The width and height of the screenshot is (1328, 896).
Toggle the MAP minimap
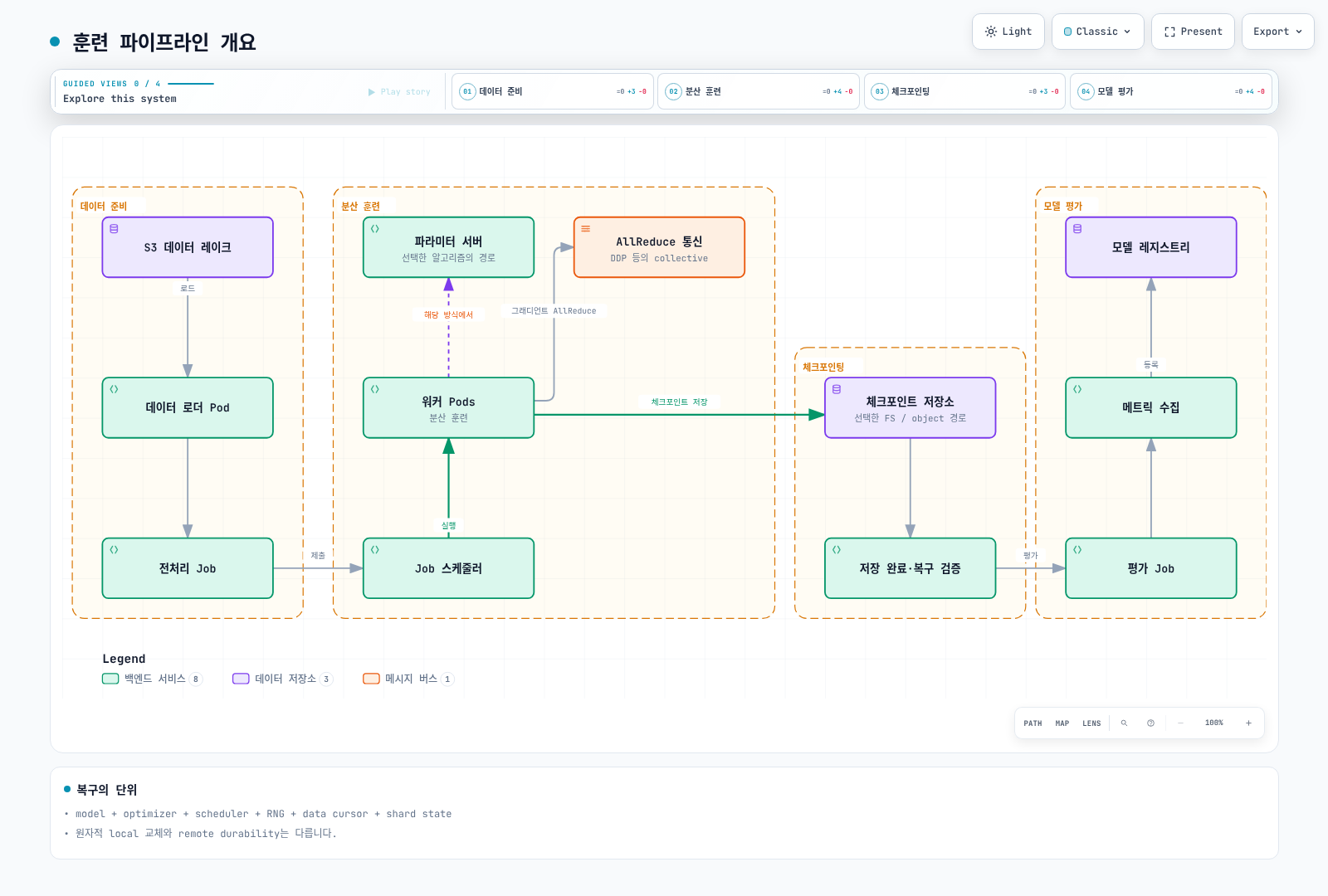tap(1062, 723)
